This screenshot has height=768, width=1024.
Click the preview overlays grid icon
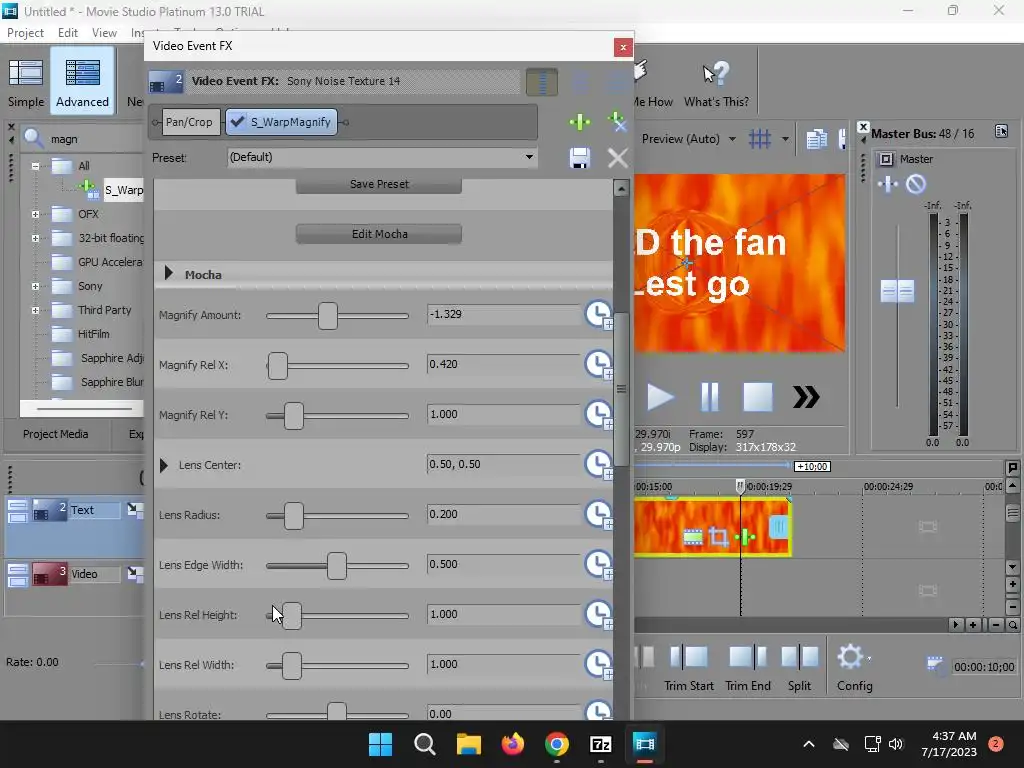click(760, 138)
